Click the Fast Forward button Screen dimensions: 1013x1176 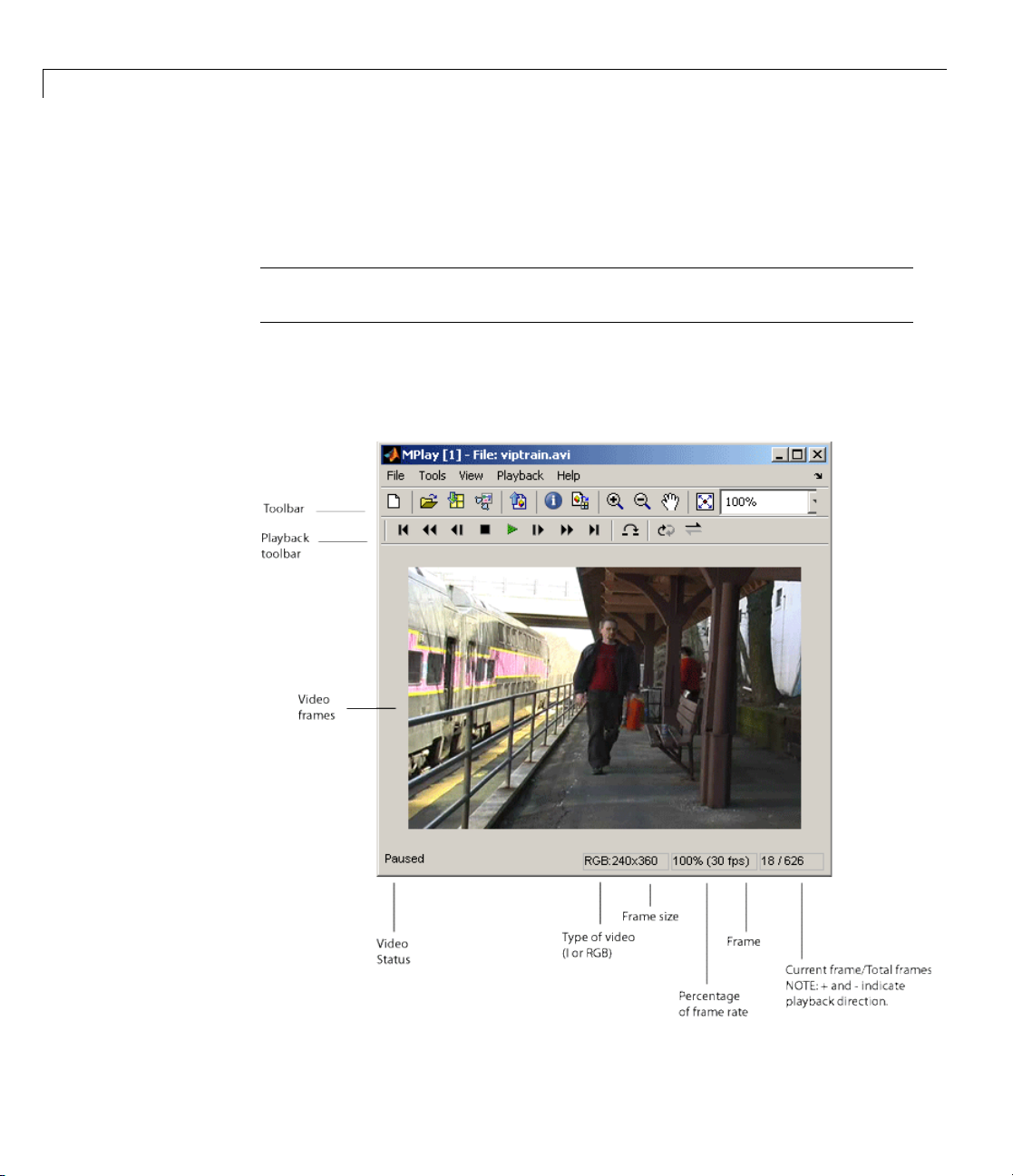(x=567, y=530)
